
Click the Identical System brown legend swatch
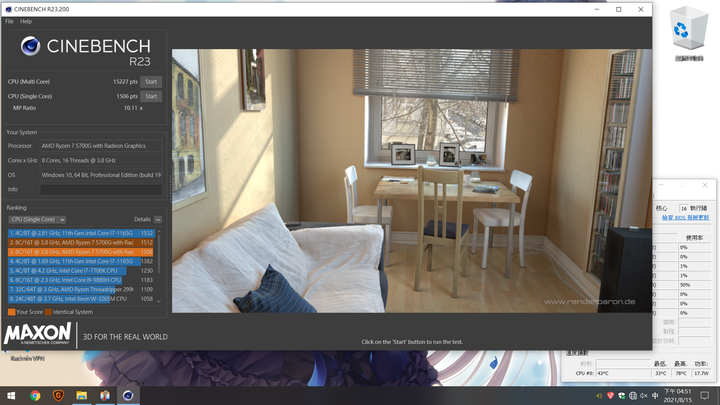point(48,312)
